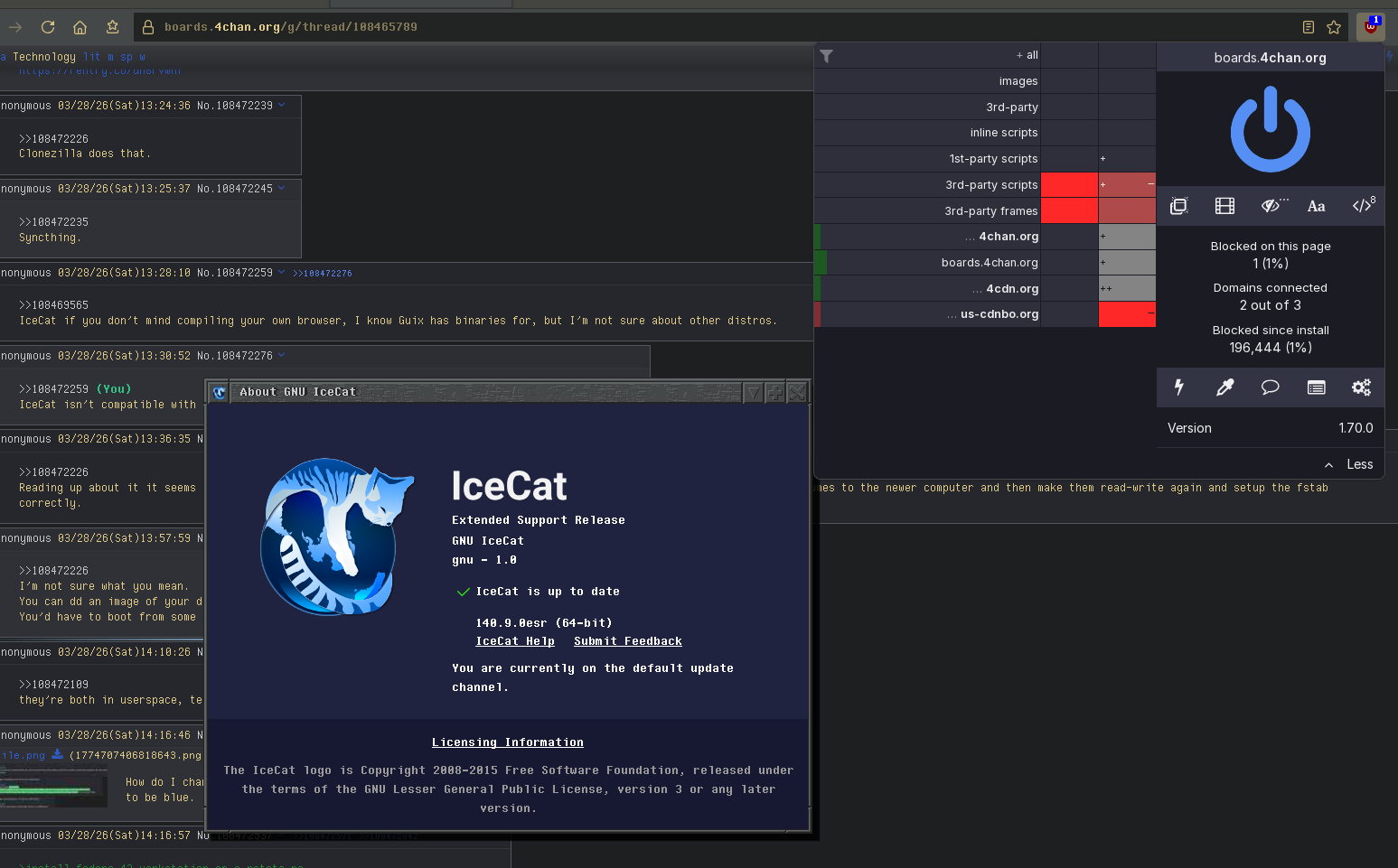Open the attached image thumbnail

pos(53,786)
